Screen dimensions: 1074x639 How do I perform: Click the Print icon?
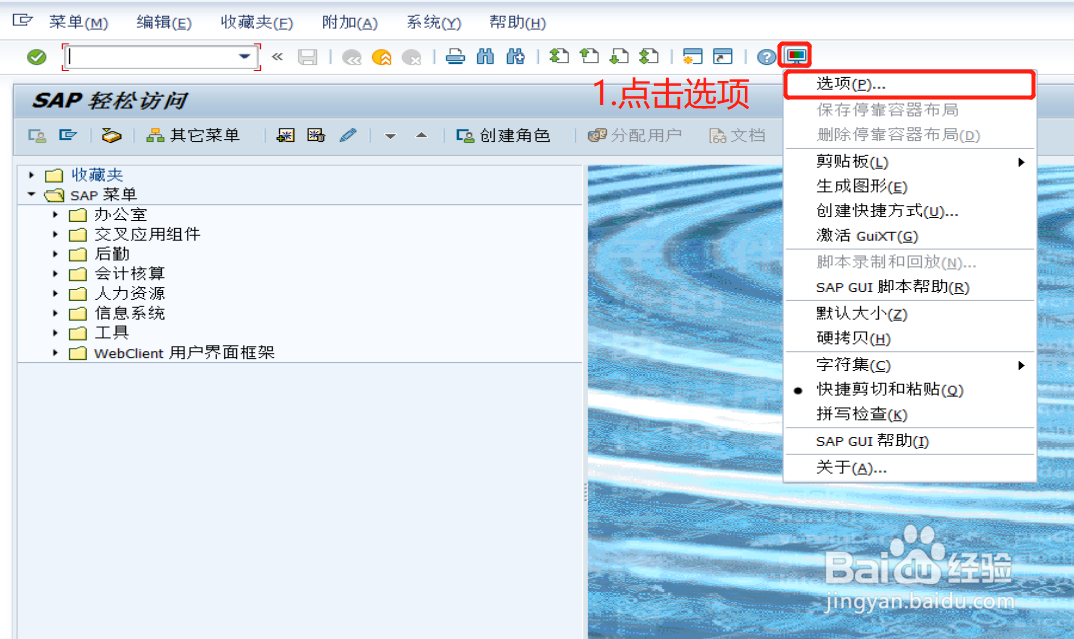pos(455,57)
